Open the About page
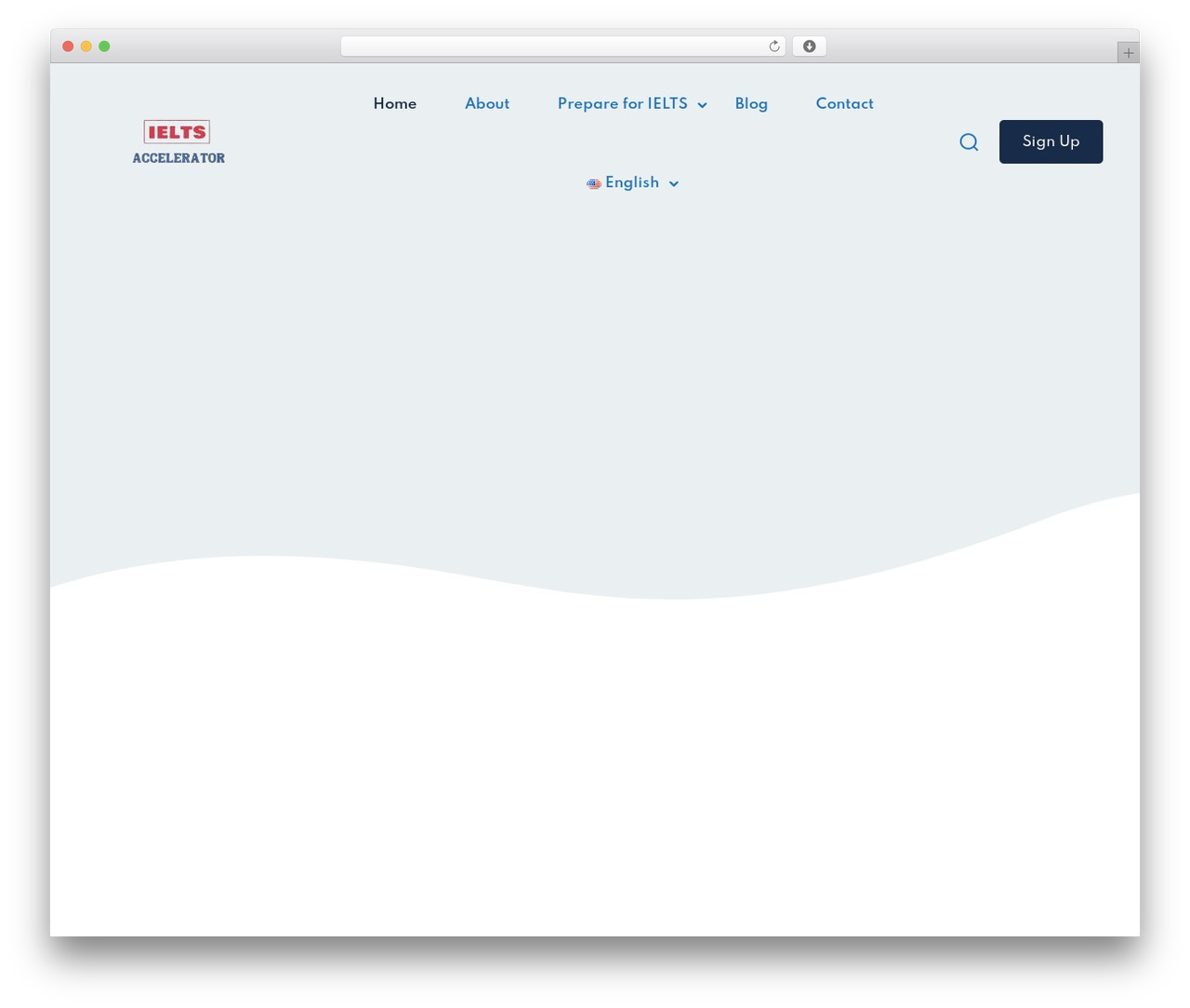The image size is (1190, 1008). point(487,104)
